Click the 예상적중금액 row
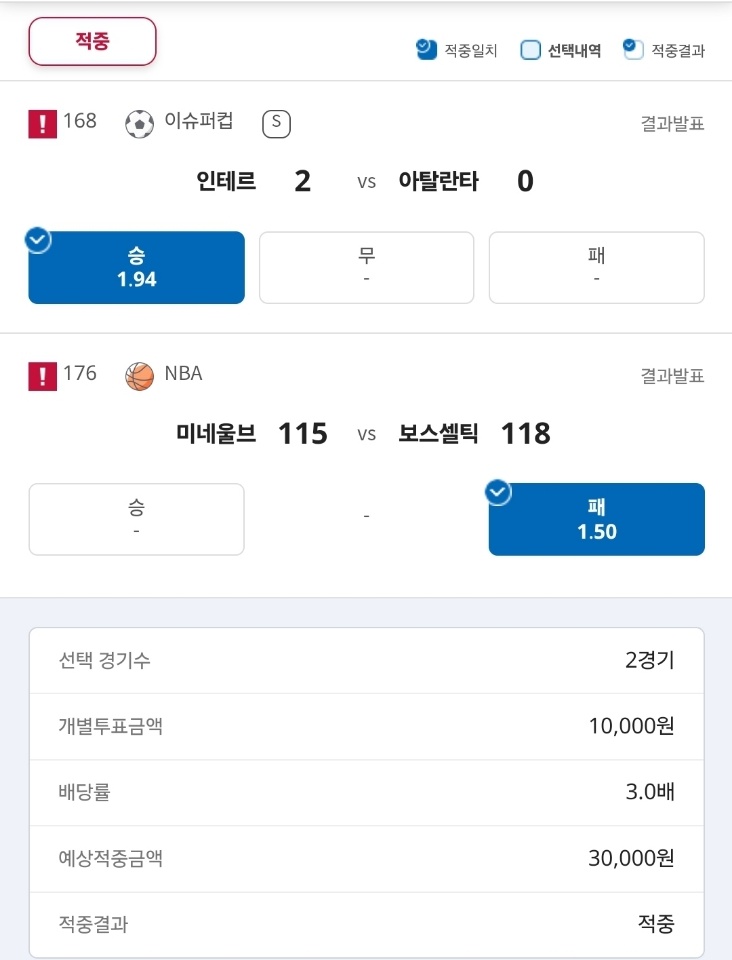 367,858
